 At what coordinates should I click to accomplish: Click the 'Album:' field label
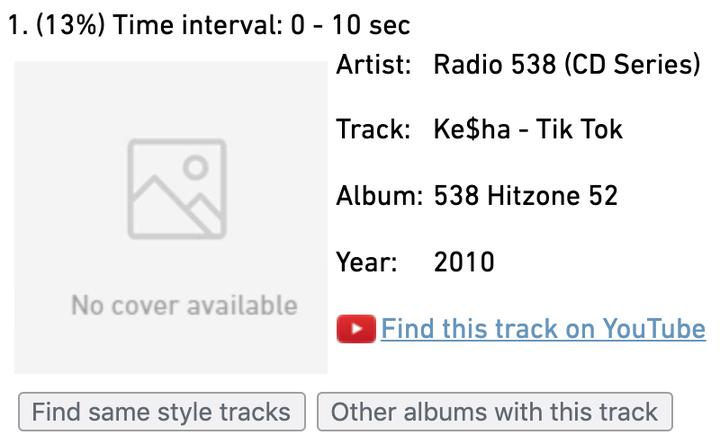(x=380, y=196)
